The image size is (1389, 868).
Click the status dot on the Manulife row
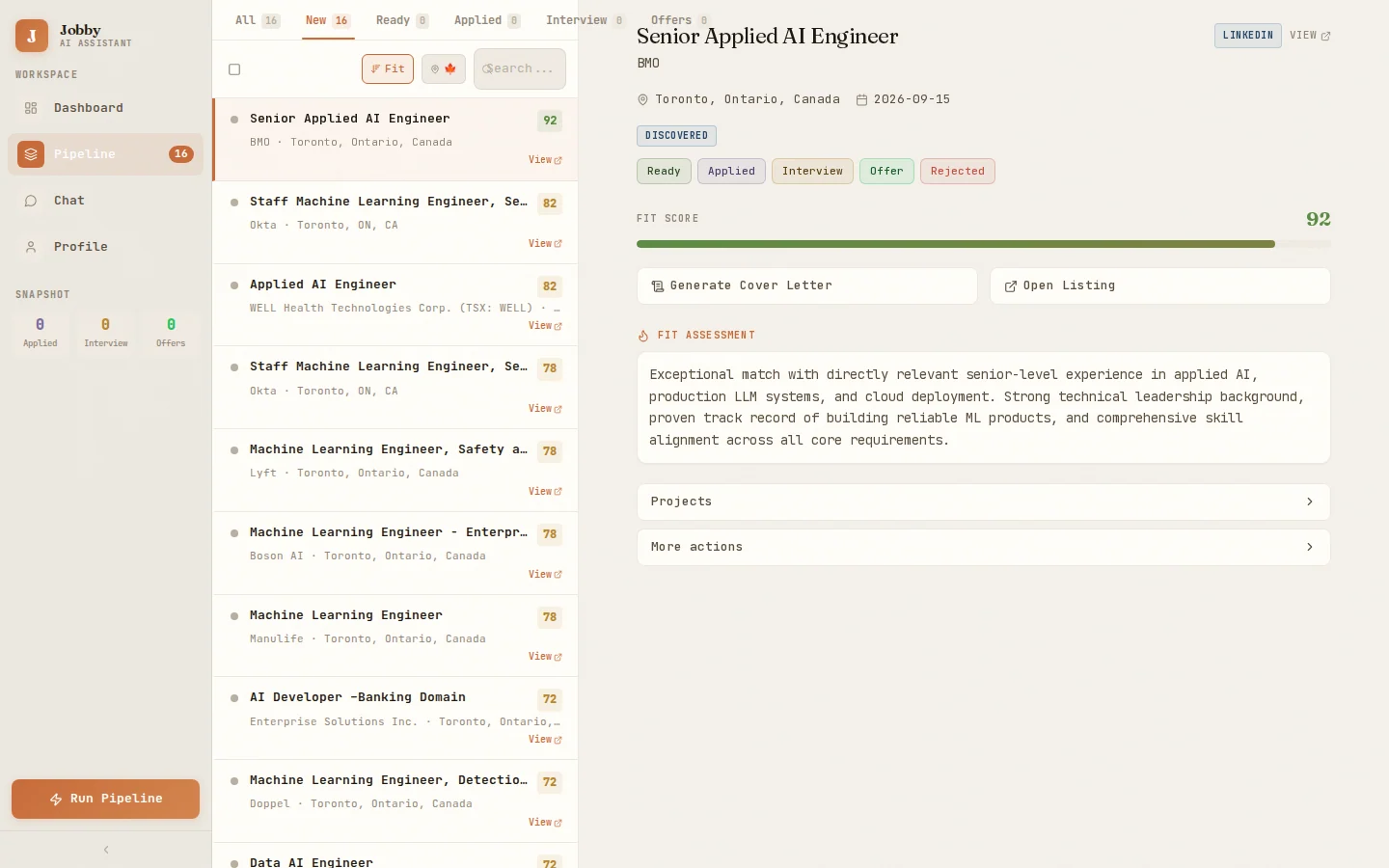[x=234, y=616]
